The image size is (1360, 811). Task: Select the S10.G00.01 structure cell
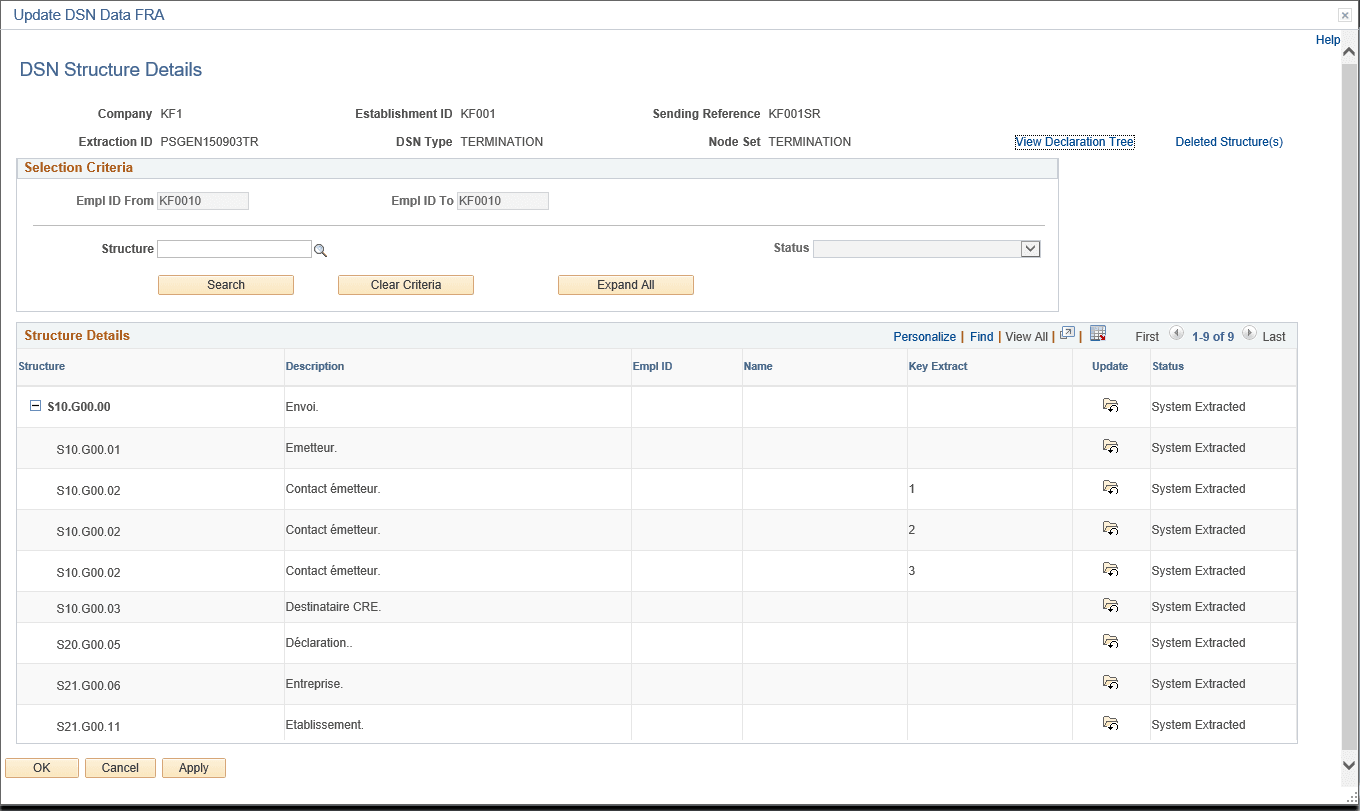(x=89, y=450)
